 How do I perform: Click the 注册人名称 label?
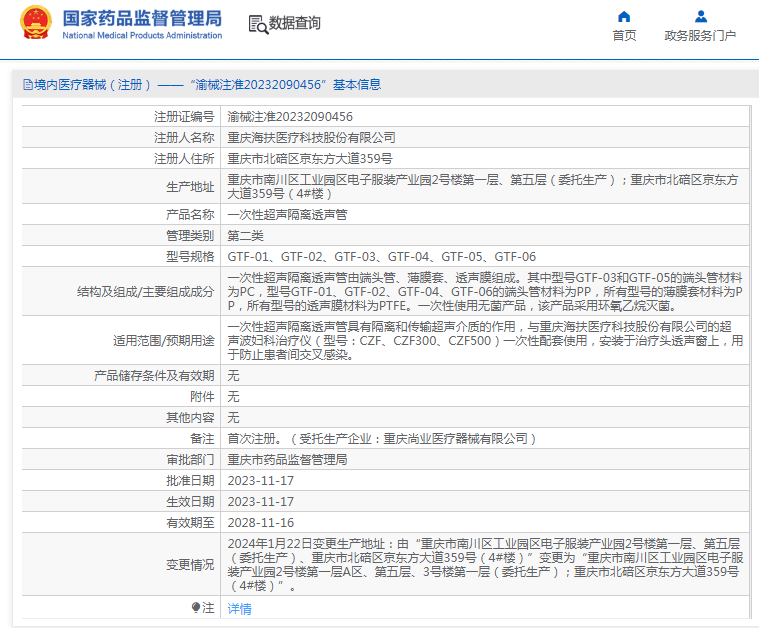(x=184, y=138)
